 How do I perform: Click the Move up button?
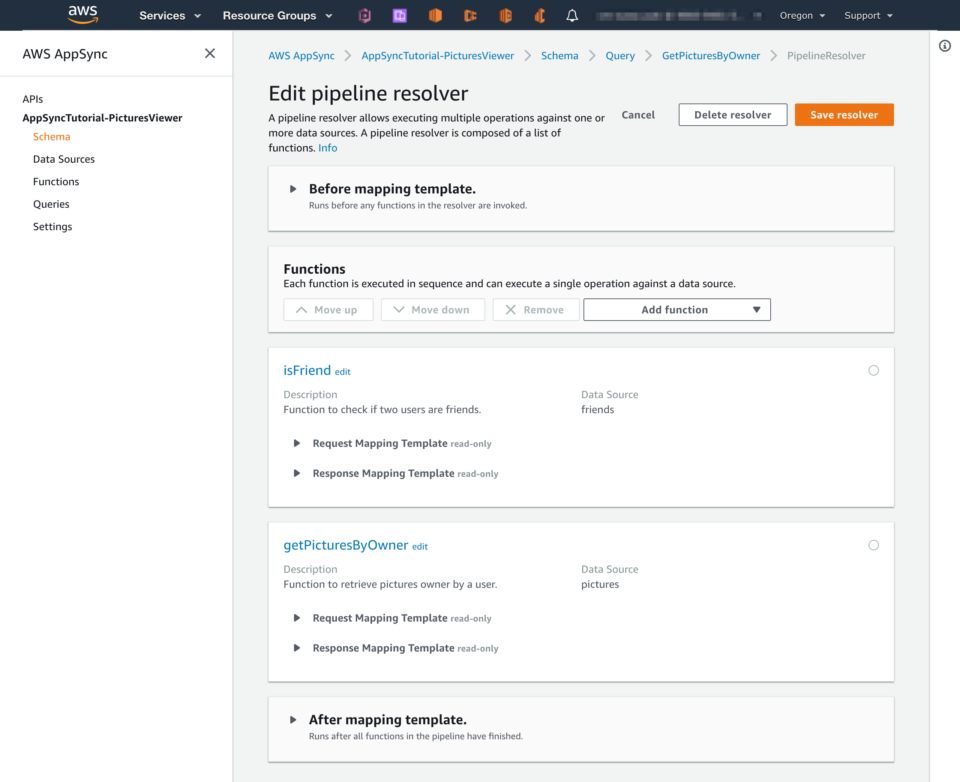pos(328,310)
